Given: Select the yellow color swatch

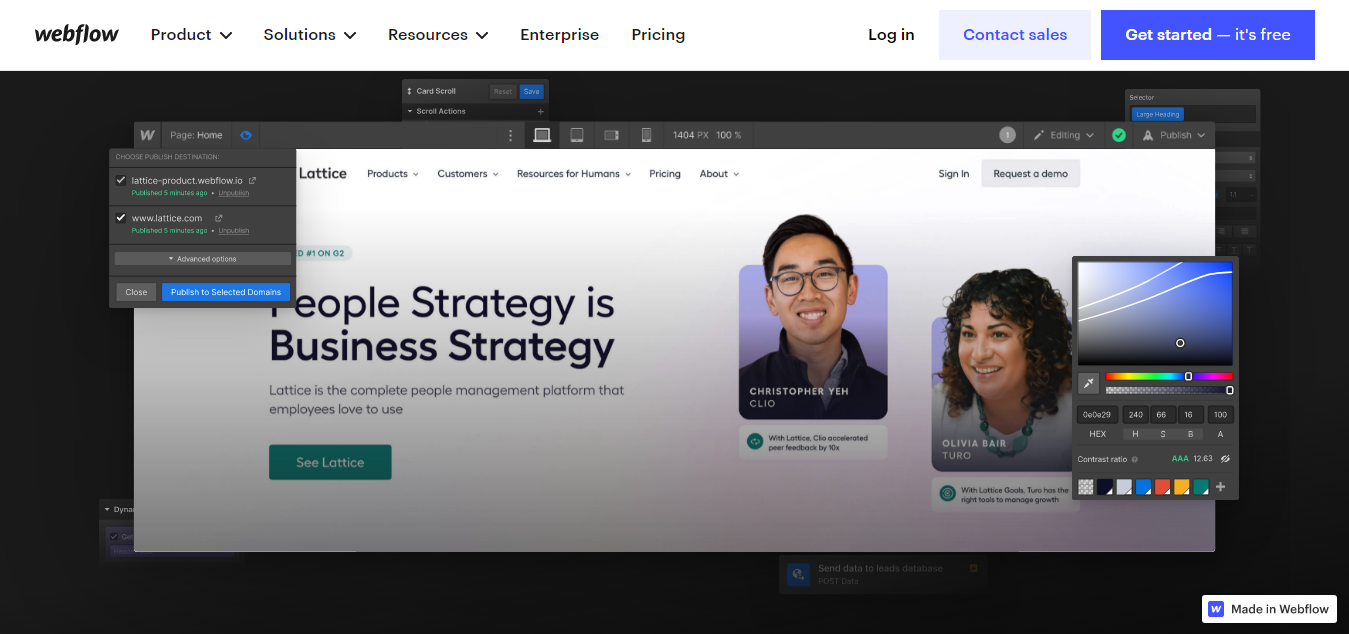Looking at the screenshot, I should (1182, 487).
